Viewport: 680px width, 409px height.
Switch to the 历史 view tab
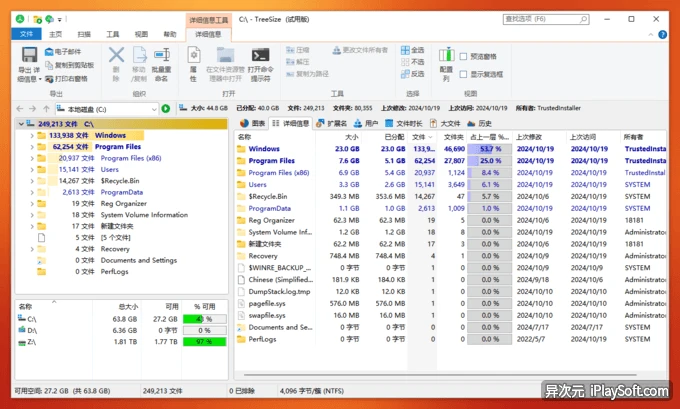pos(480,124)
